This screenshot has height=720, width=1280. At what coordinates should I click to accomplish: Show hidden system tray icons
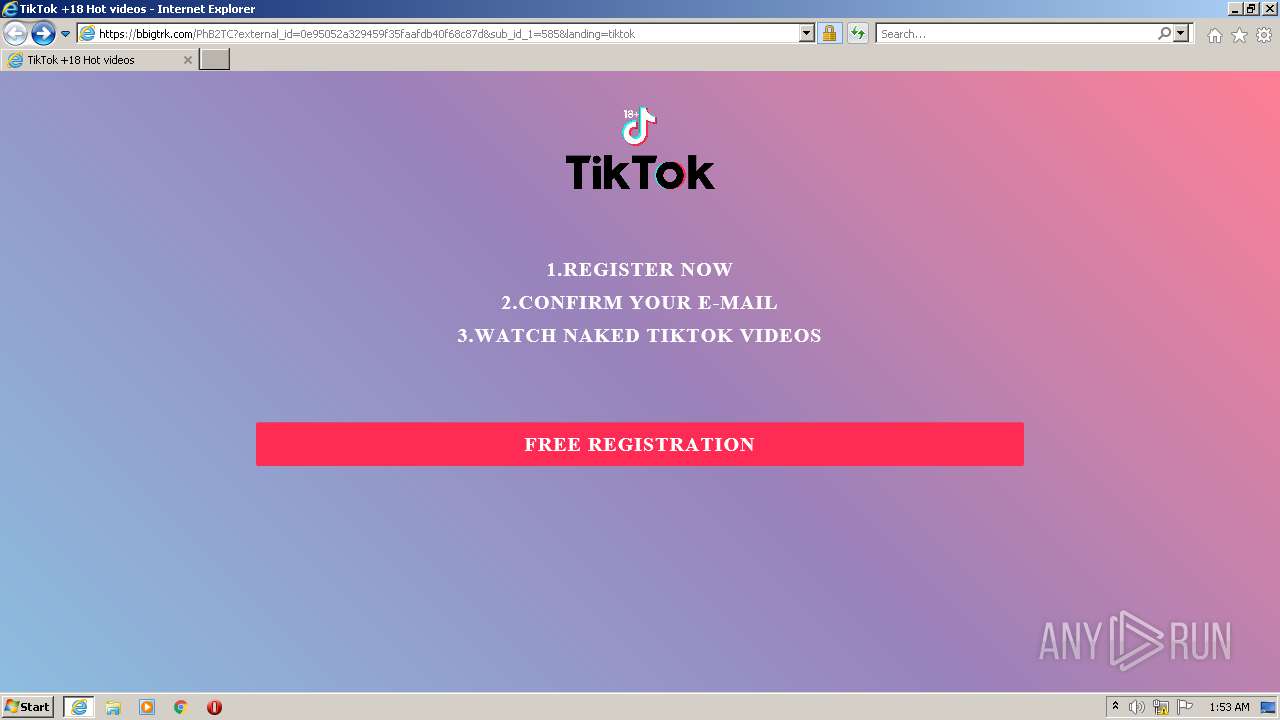tap(1115, 707)
